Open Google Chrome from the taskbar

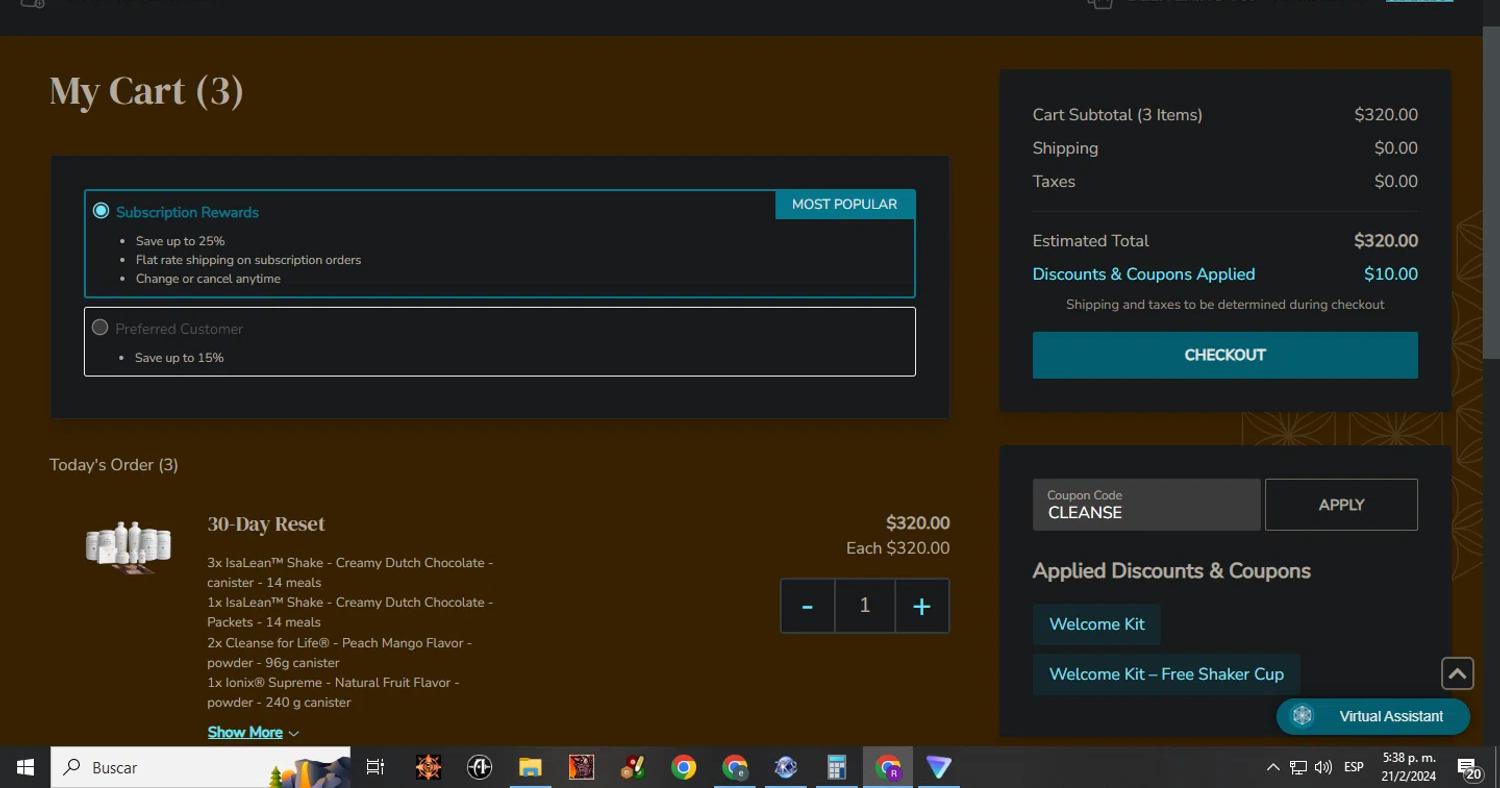(684, 767)
